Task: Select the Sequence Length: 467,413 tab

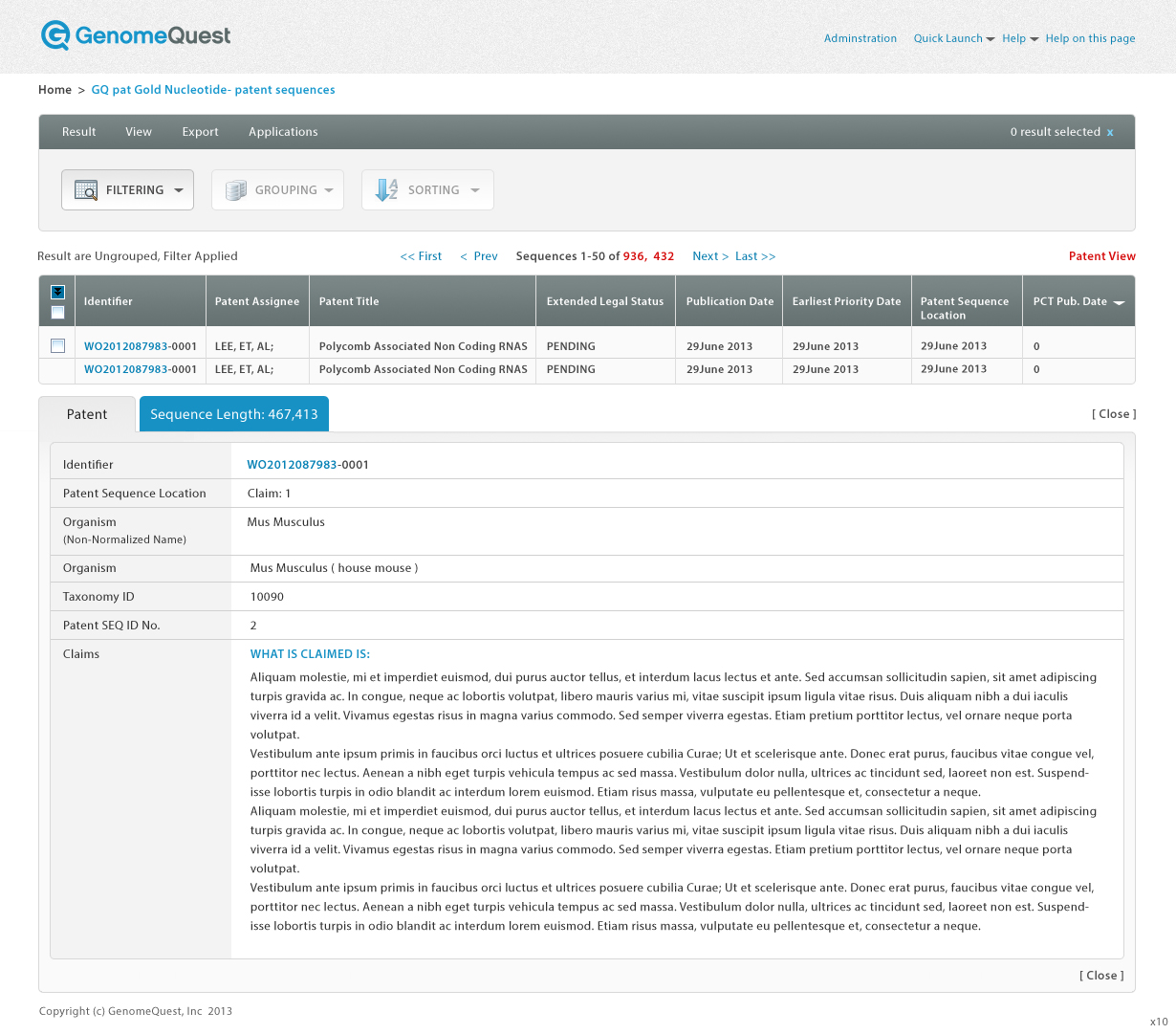Action: pyautogui.click(x=234, y=414)
